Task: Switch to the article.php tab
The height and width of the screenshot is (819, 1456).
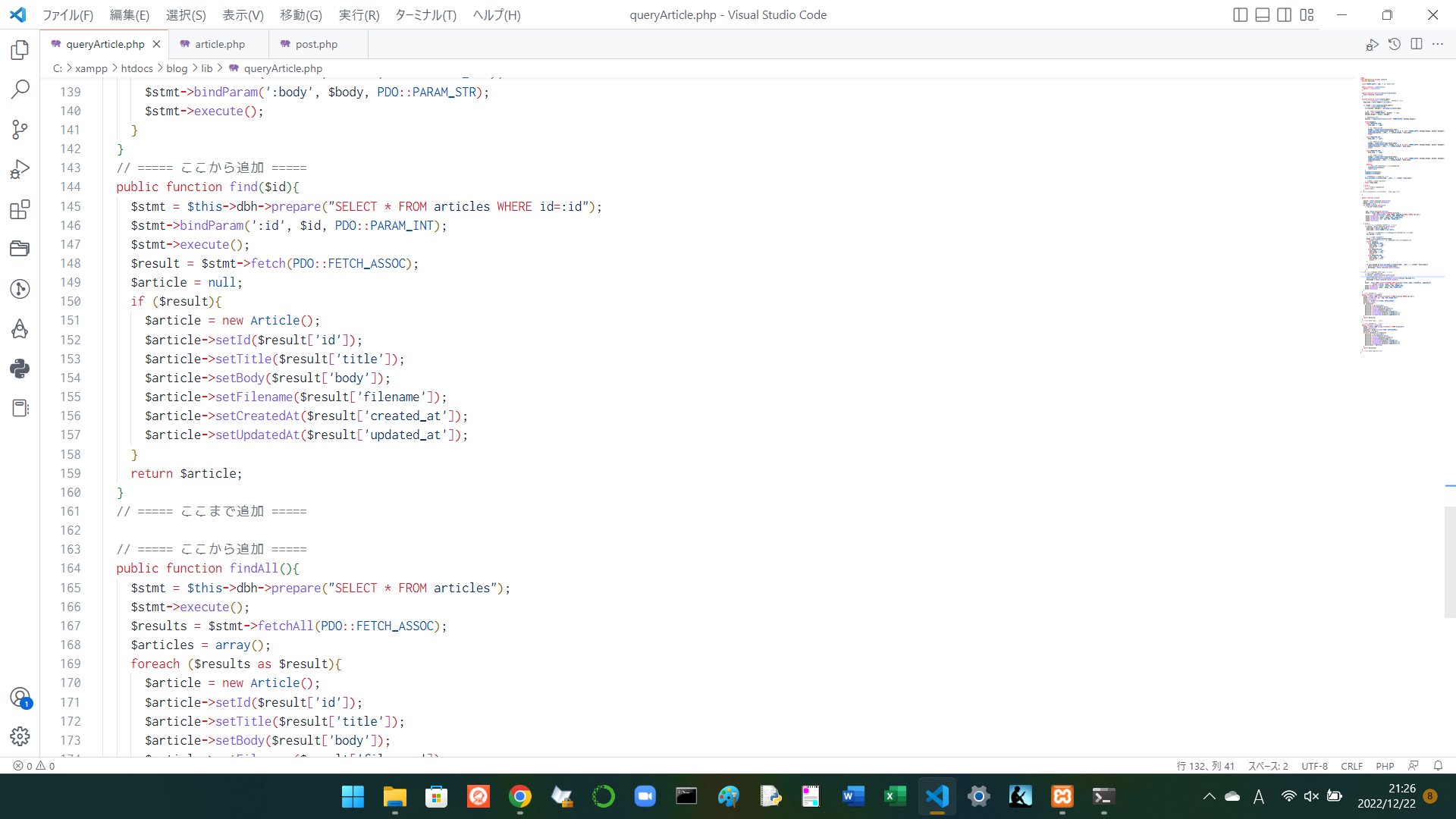Action: (x=218, y=44)
